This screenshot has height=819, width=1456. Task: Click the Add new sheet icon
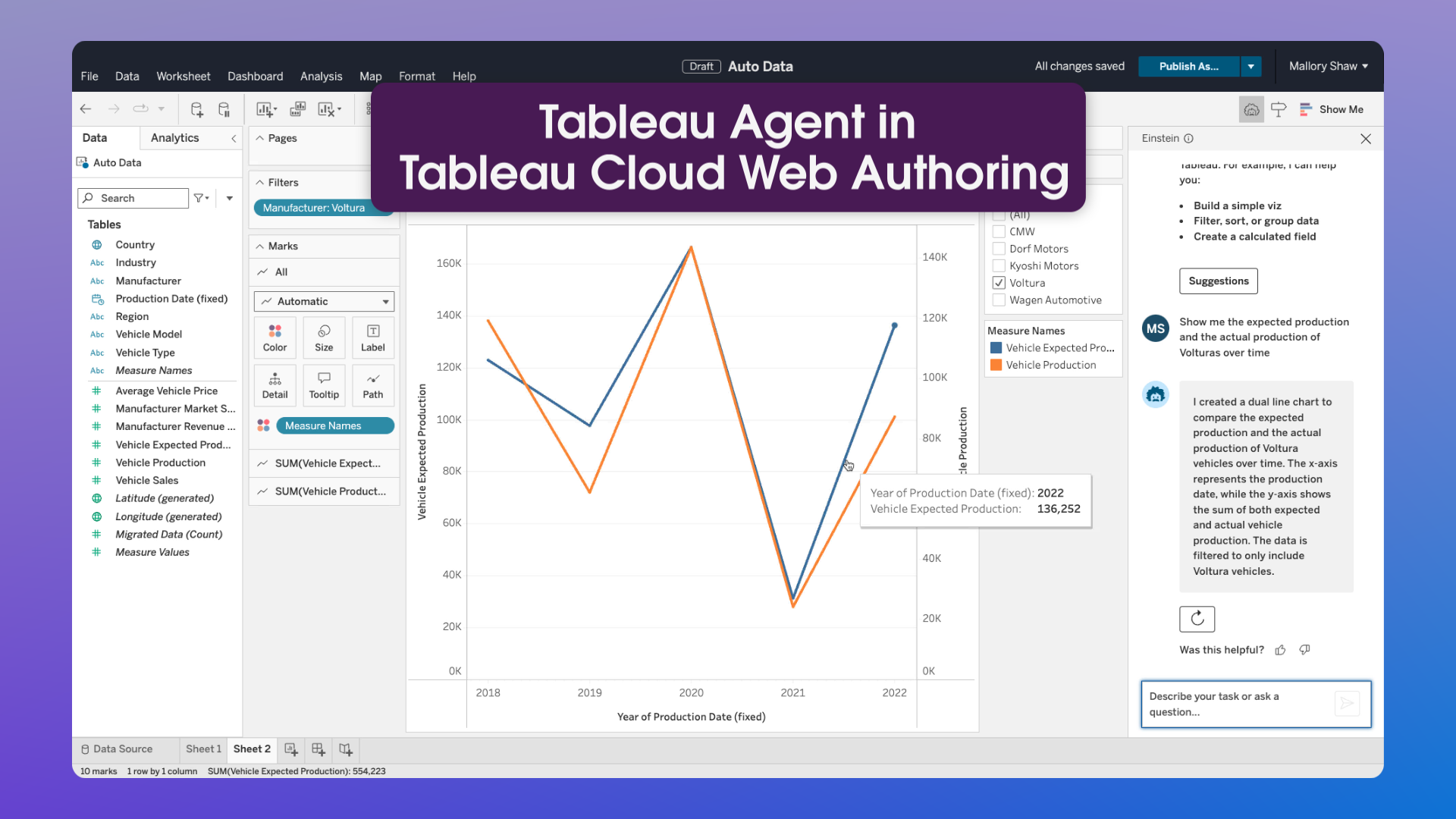pyautogui.click(x=291, y=748)
